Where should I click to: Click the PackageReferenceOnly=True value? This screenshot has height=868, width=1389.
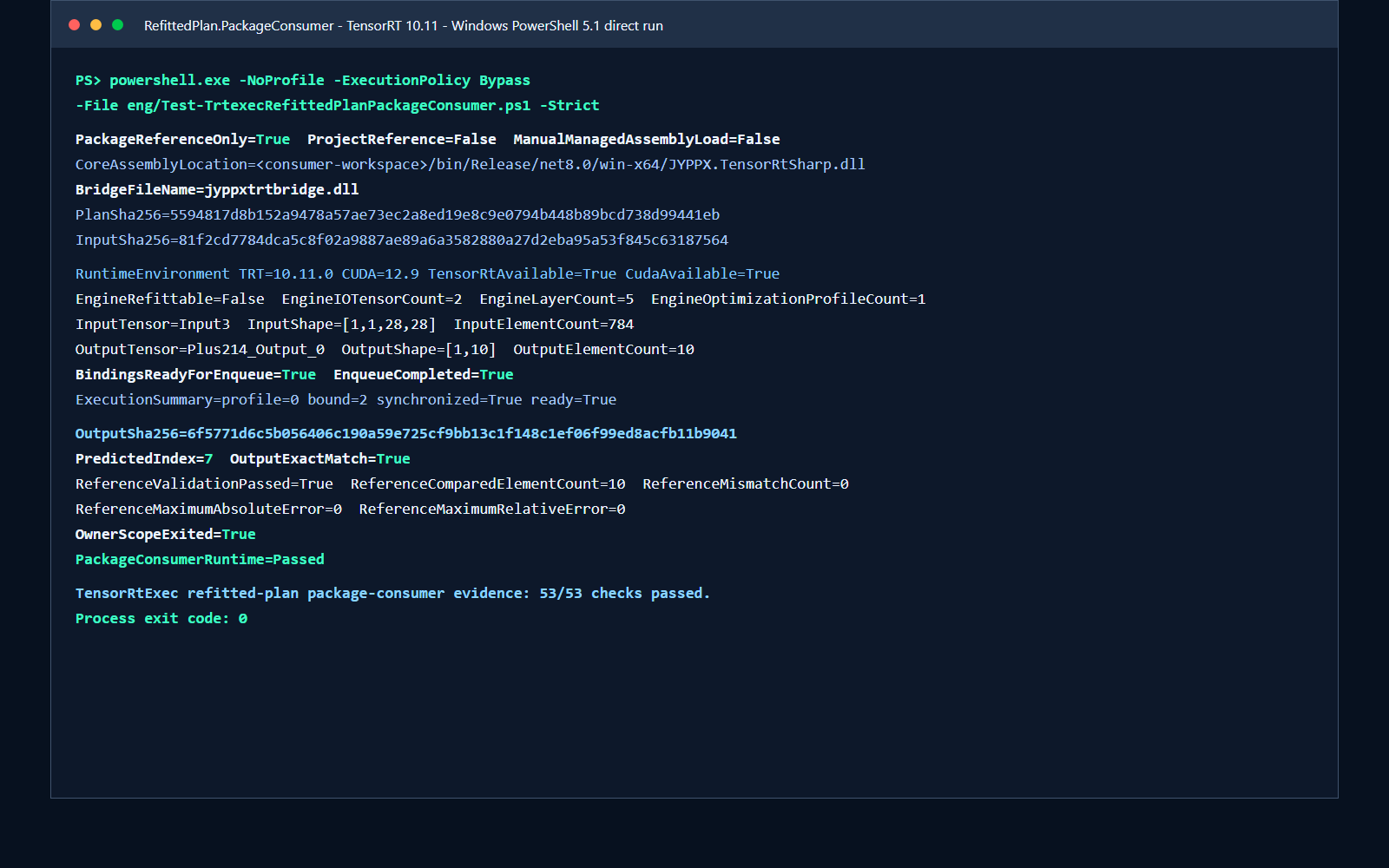coord(183,140)
